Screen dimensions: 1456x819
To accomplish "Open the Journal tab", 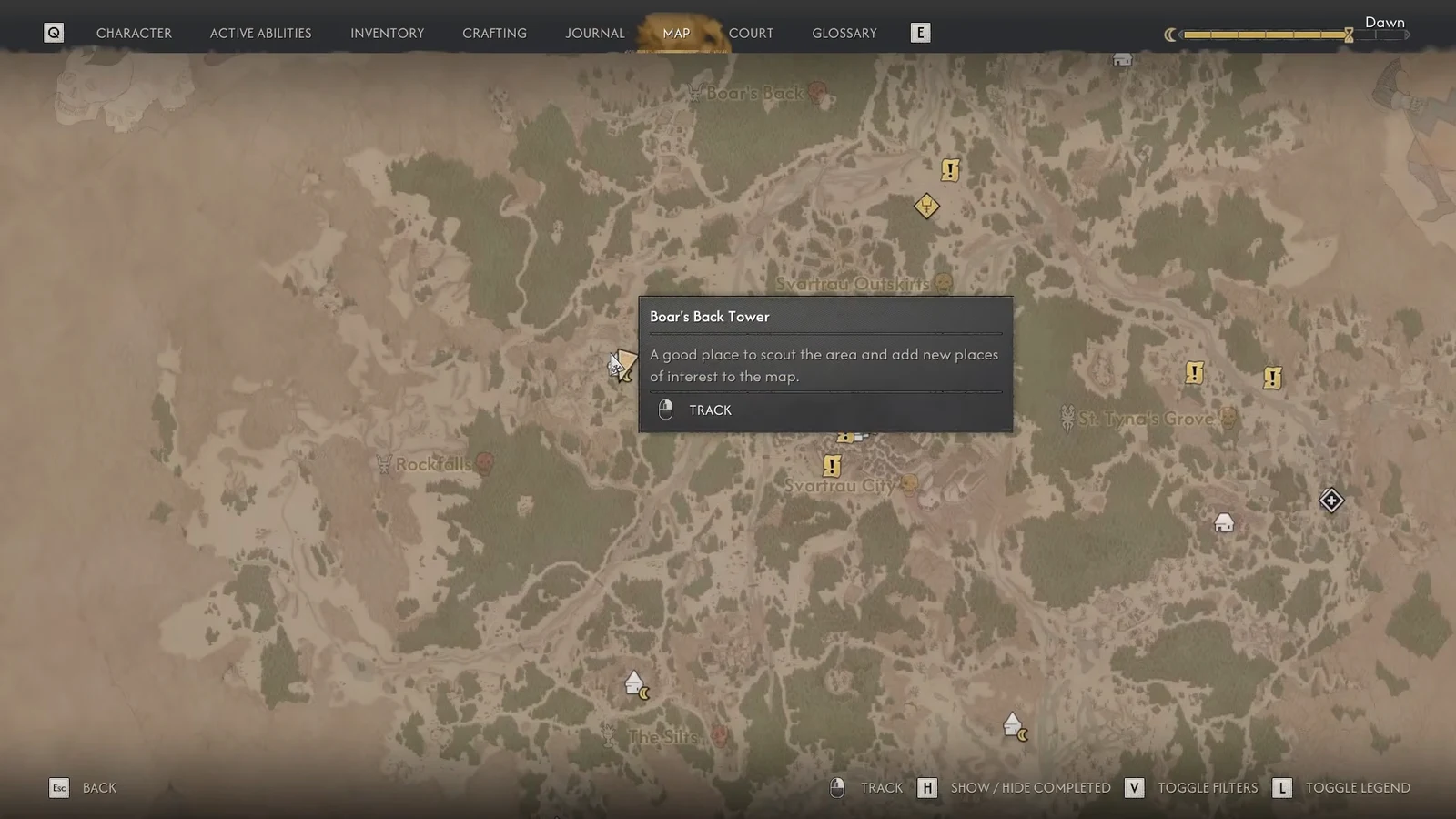I will (595, 33).
